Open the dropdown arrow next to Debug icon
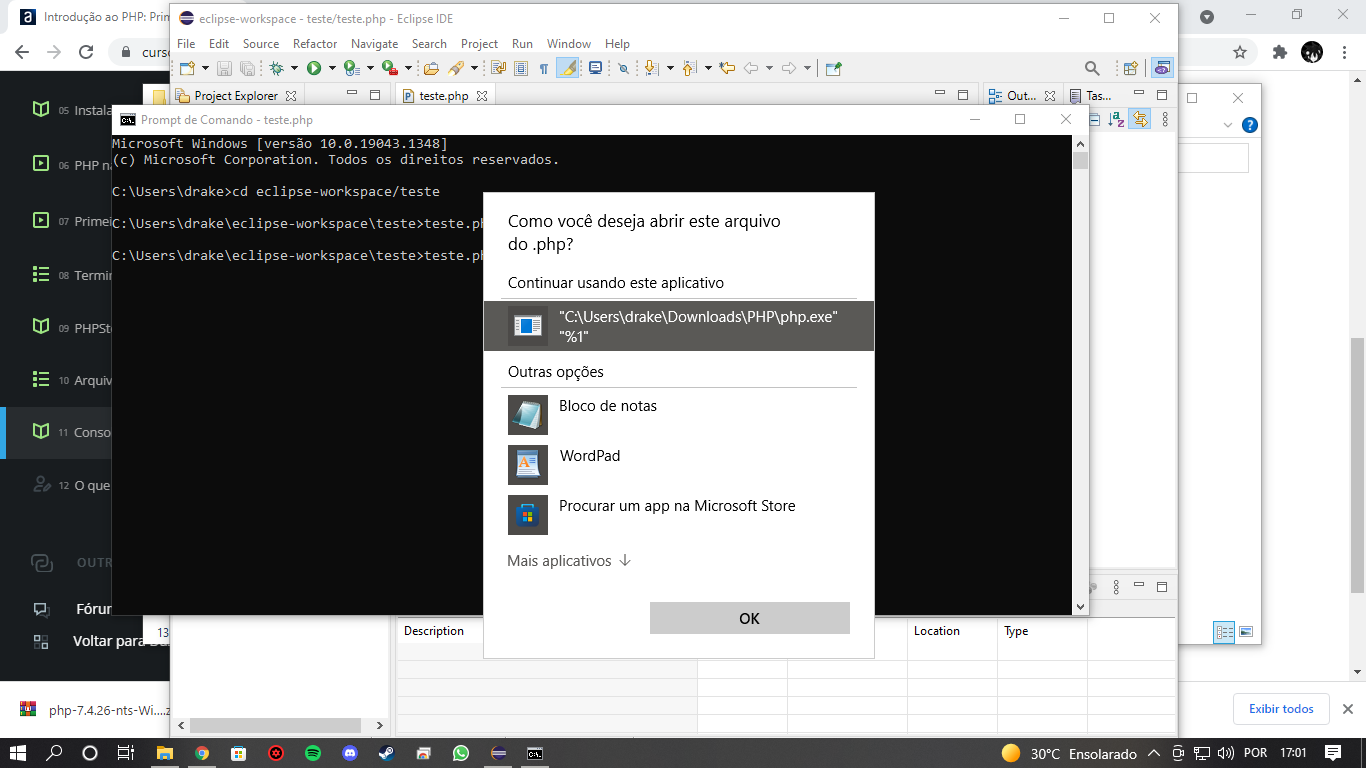 [293, 68]
